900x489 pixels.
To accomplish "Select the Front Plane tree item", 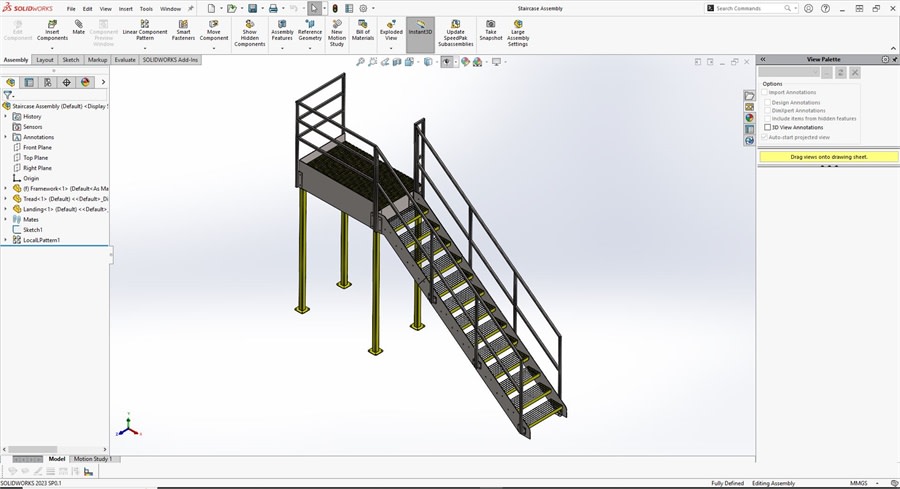I will click(37, 147).
